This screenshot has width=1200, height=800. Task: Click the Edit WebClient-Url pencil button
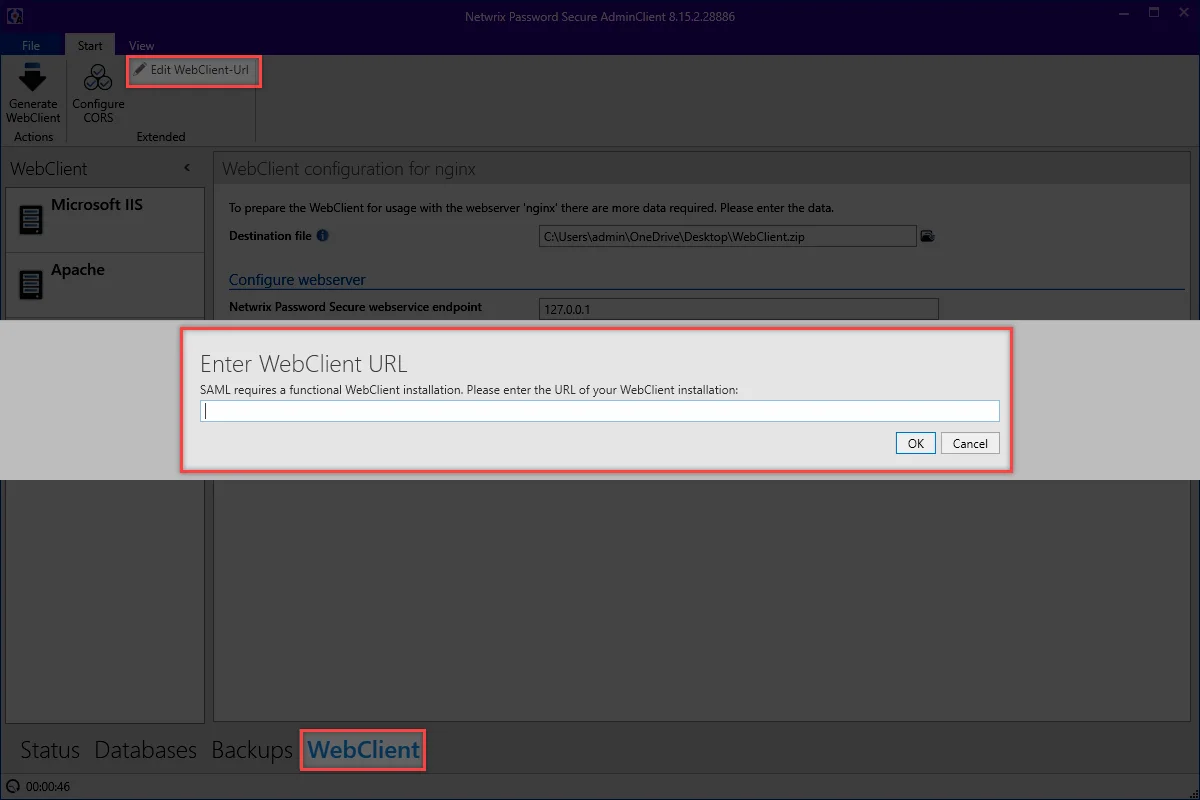(193, 70)
